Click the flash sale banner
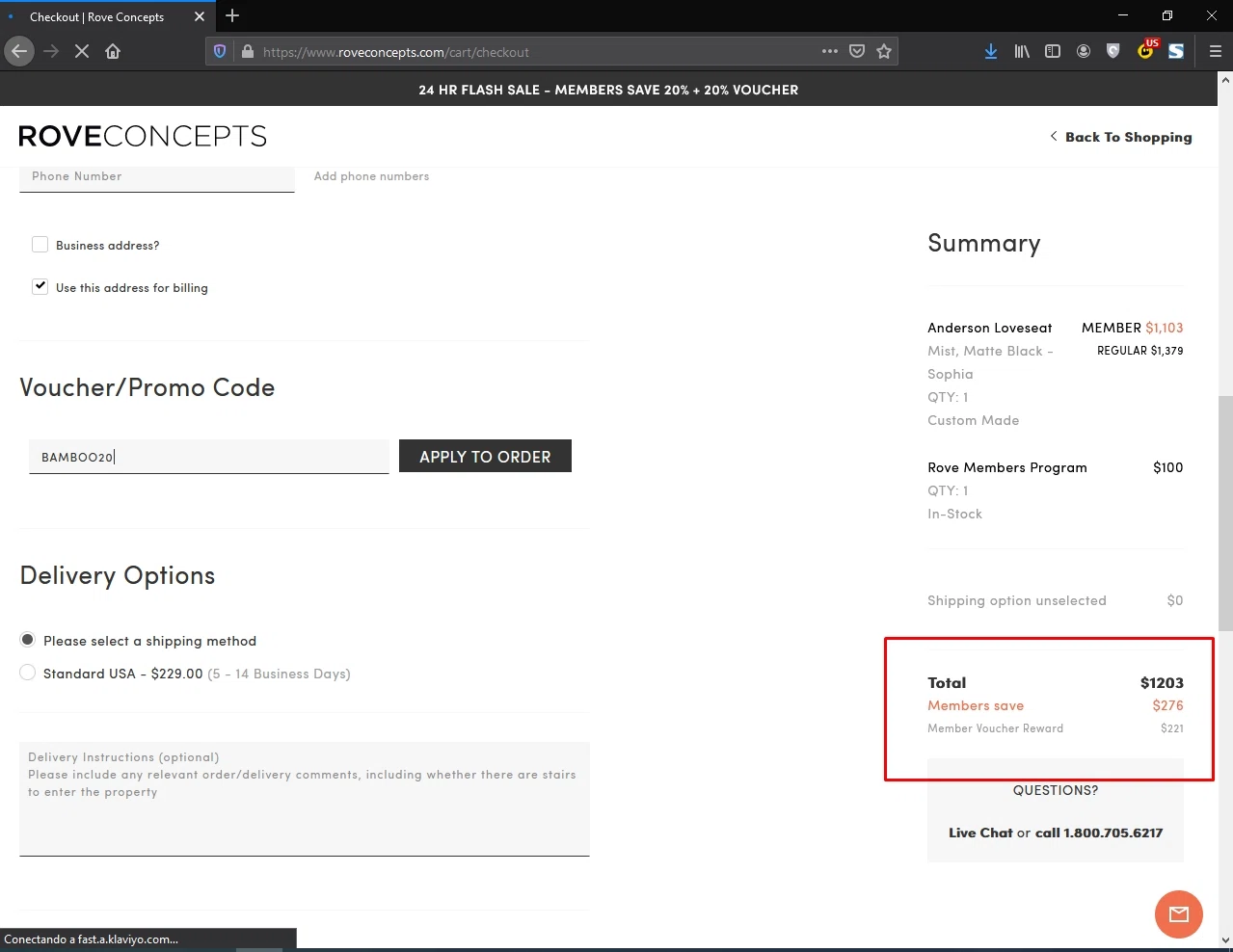Image resolution: width=1233 pixels, height=952 pixels. [x=608, y=90]
